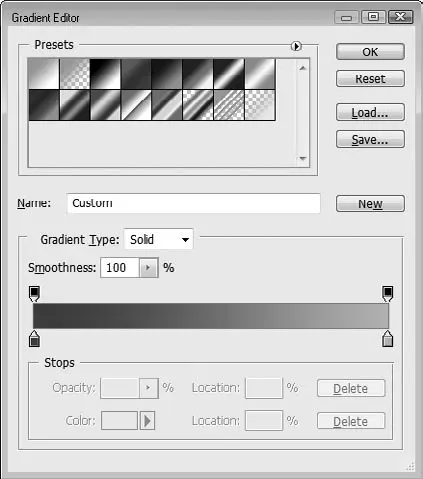Select the left opacity stop above gradient bar
423x479 pixels.
coord(34,293)
